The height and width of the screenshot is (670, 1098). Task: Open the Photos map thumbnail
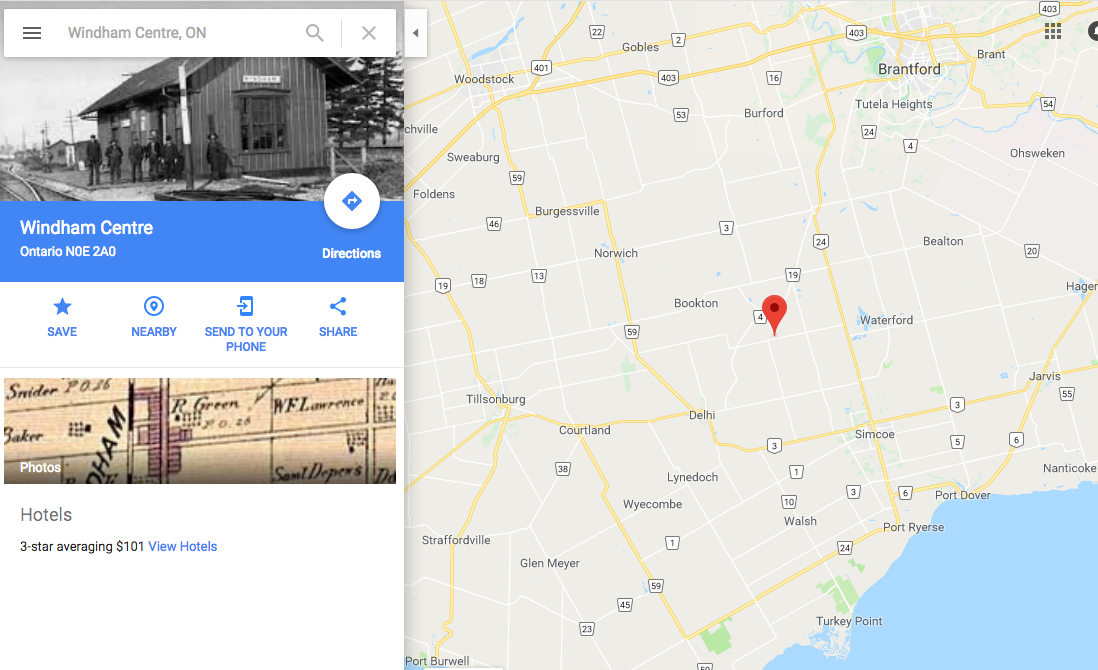(x=200, y=431)
